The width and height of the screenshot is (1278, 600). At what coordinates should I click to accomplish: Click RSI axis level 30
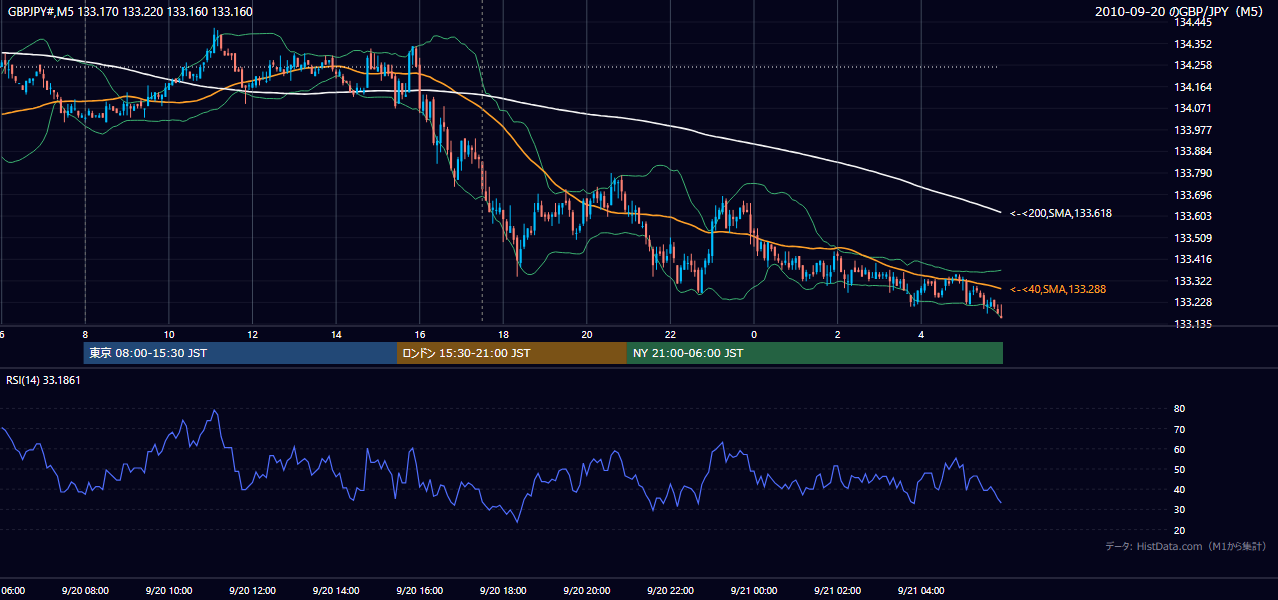1180,510
